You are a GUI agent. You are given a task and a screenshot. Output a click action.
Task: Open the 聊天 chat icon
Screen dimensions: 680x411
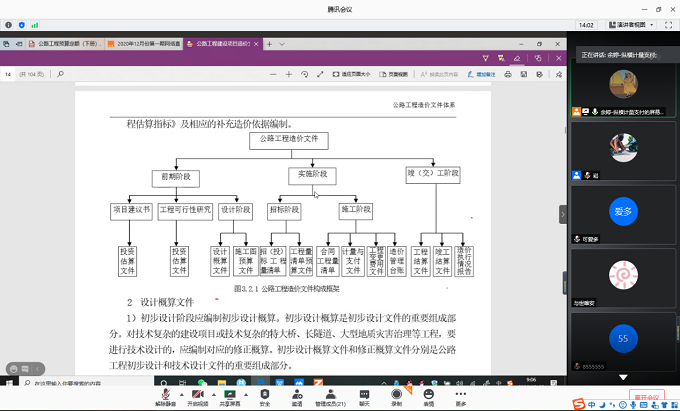(364, 394)
